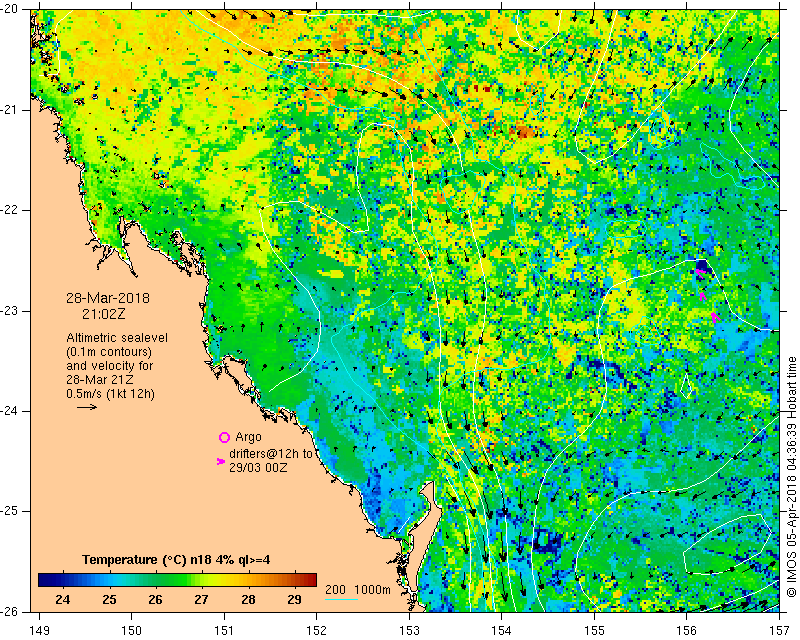Click the small white diamond contour near 156°E
This screenshot has width=800, height=640.
coord(687,386)
